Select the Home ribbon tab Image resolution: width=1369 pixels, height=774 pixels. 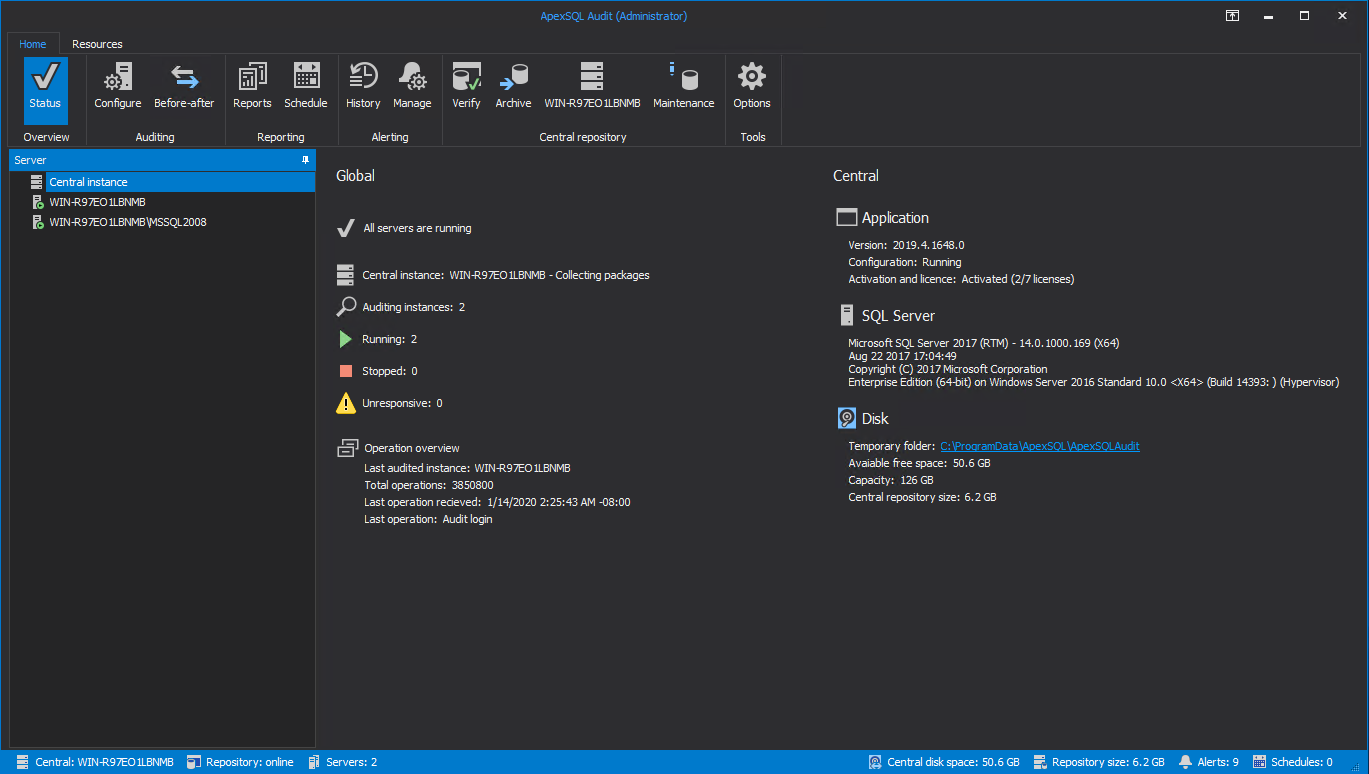[x=33, y=44]
